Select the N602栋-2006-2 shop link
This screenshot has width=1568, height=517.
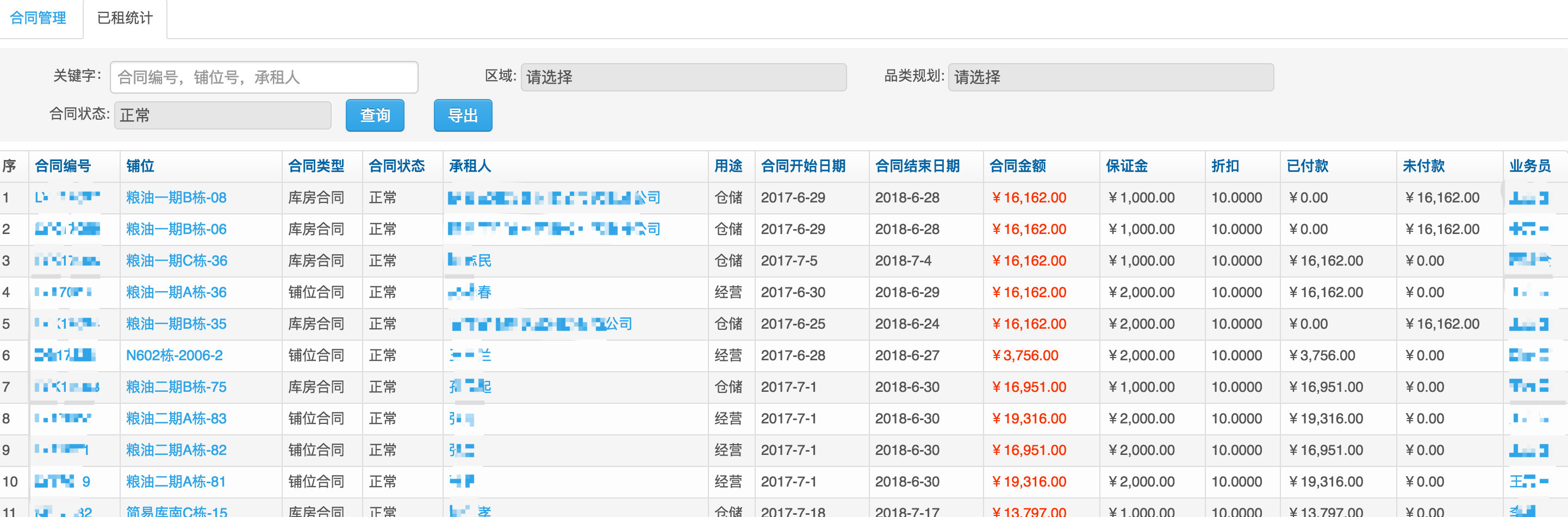click(174, 355)
